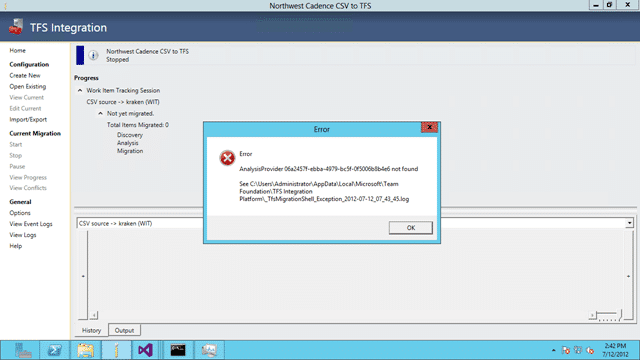Viewport: 640px width, 360px height.
Task: Select 'CSV source -> kraken (WIT)' progress row
Action: point(123,102)
